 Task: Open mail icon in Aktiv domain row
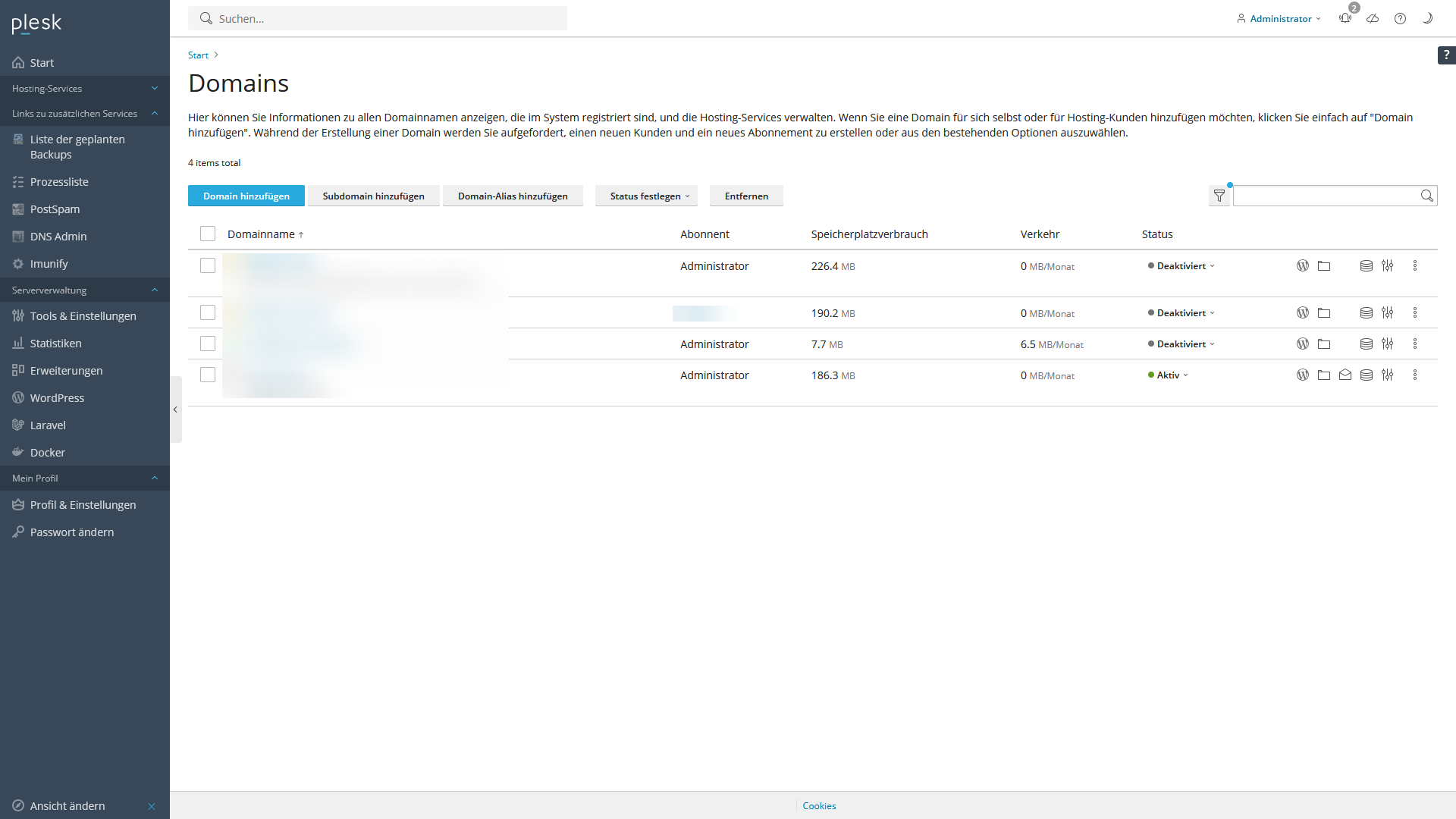1345,375
